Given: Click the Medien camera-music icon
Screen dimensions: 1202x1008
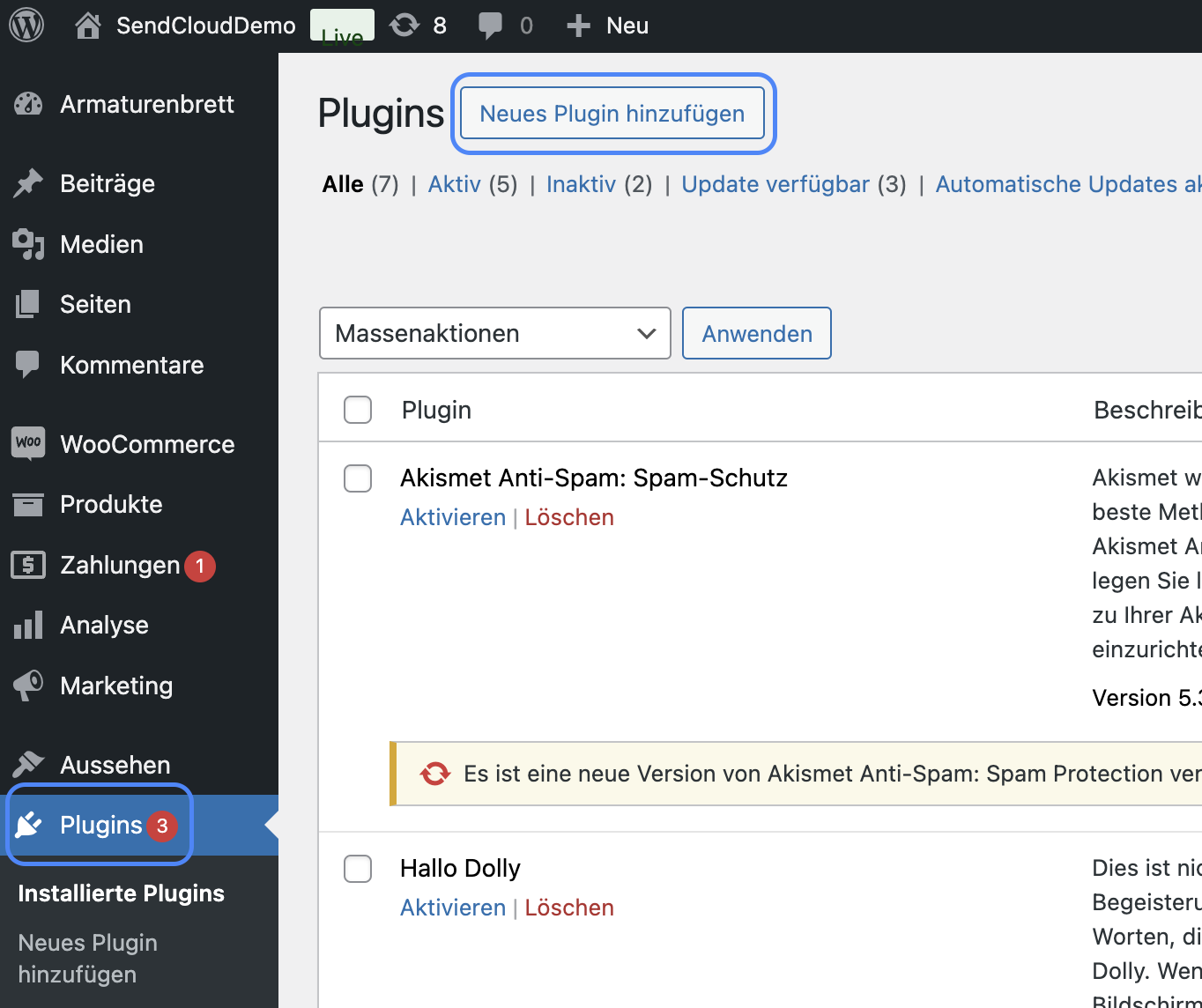Looking at the screenshot, I should [x=28, y=244].
